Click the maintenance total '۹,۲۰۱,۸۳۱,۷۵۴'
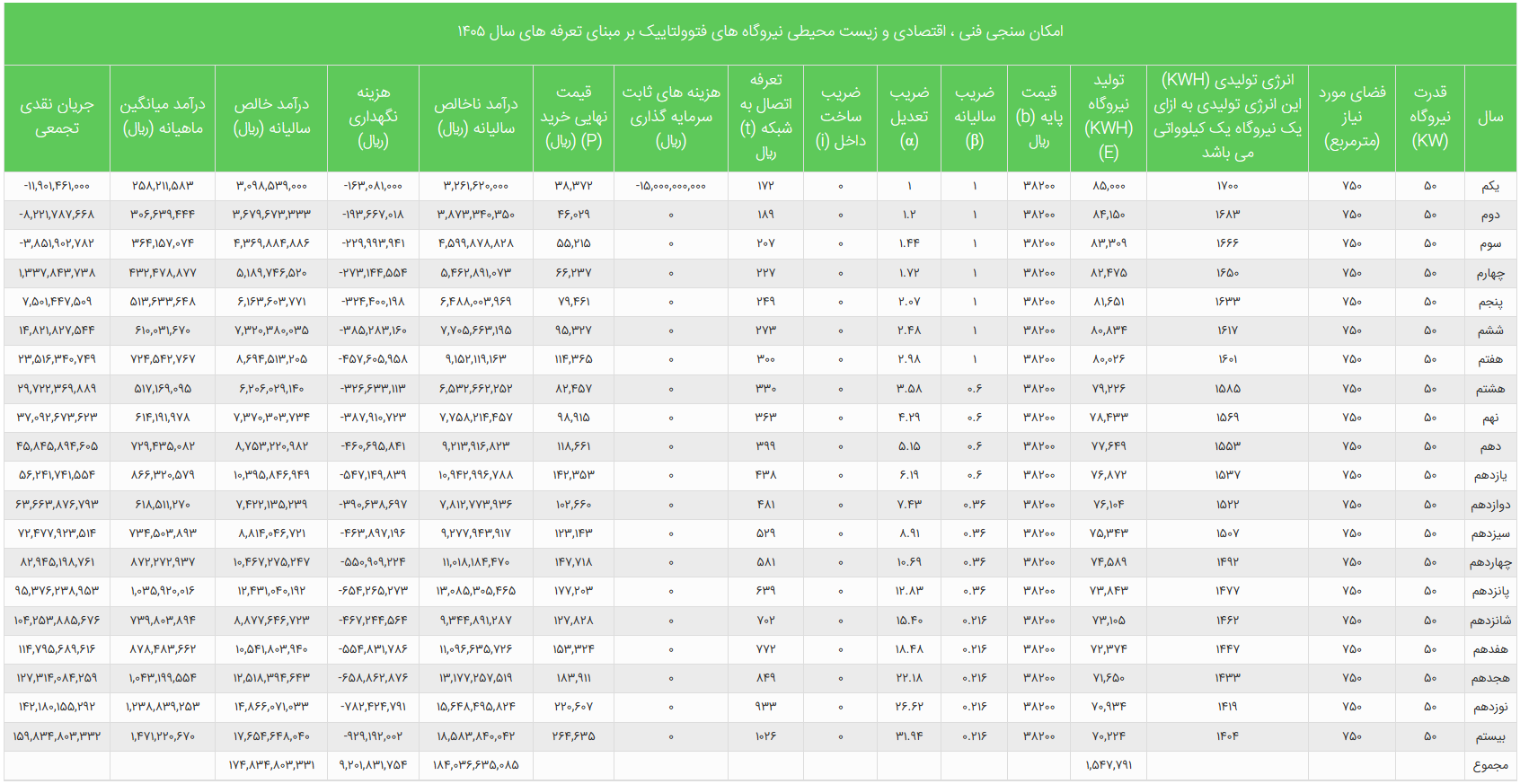Viewport: 1520px width, 784px height. pyautogui.click(x=373, y=765)
